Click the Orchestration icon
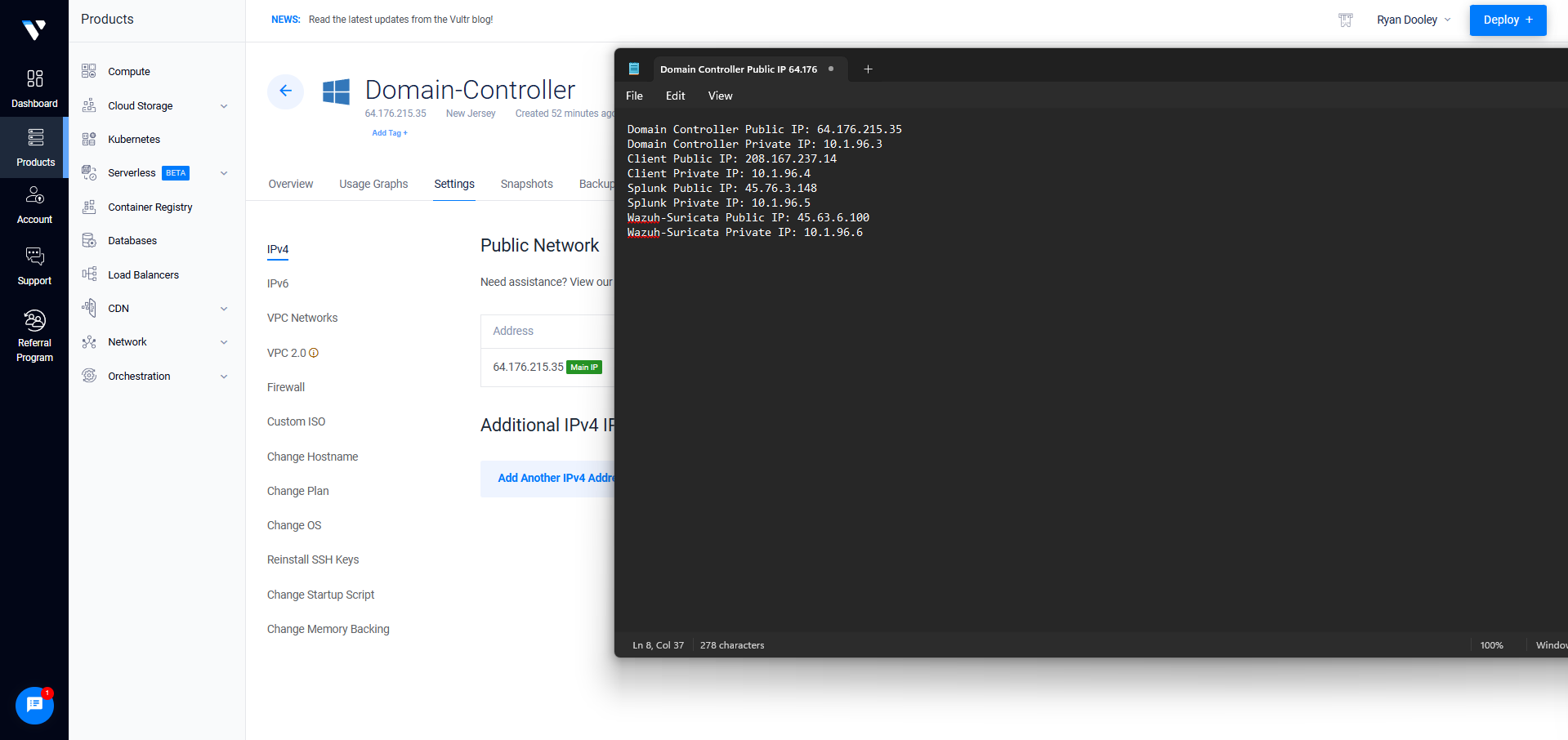The image size is (1568, 740). 89,376
